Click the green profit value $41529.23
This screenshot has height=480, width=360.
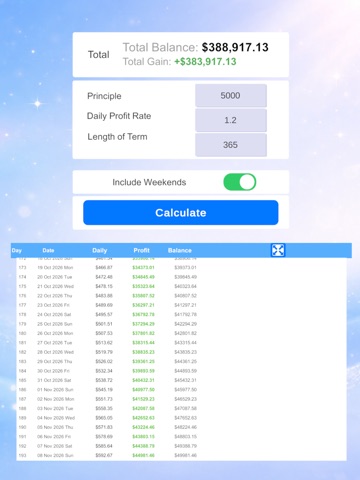tap(143, 399)
